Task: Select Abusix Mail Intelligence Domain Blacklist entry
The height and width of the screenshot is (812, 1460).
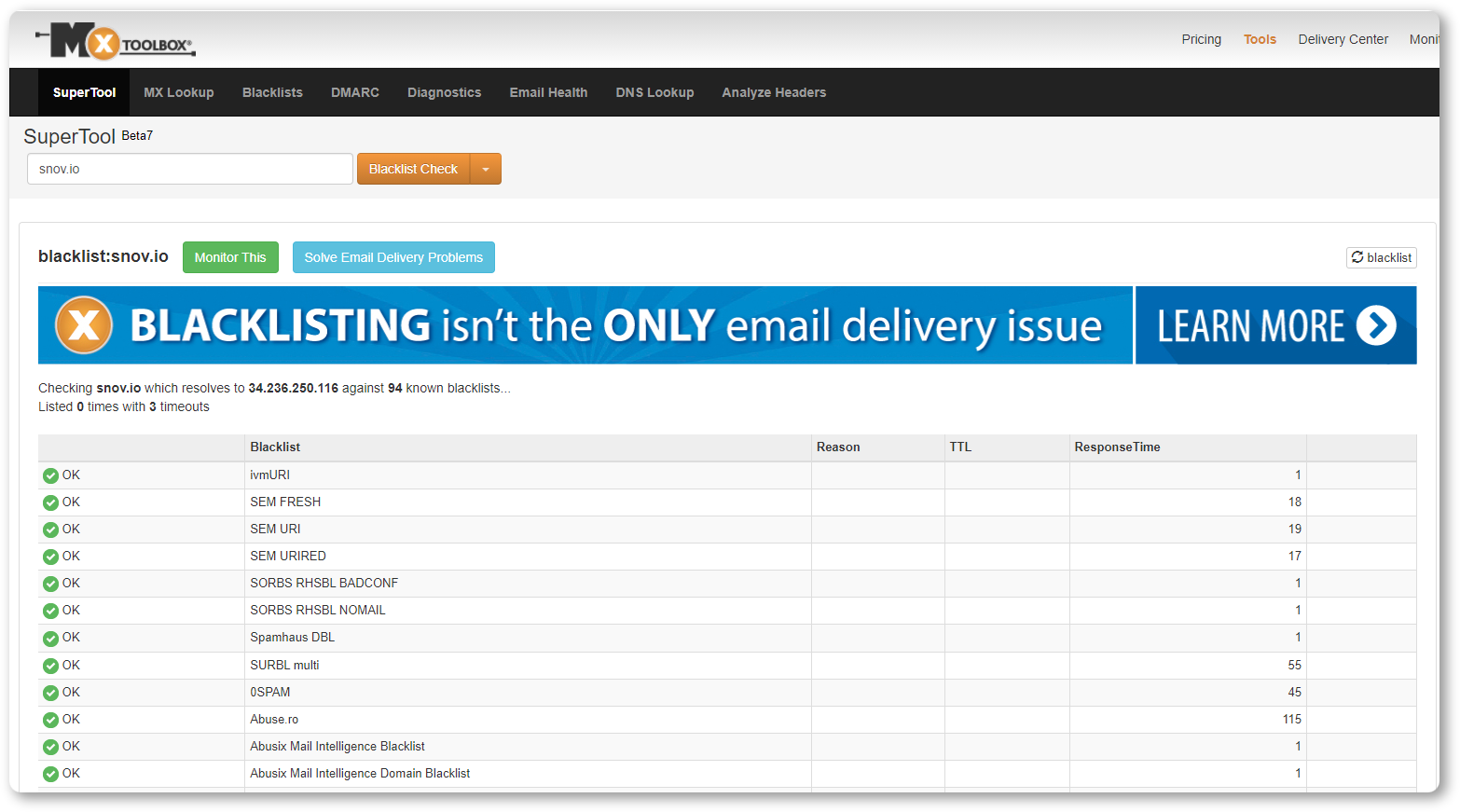Action: tap(360, 774)
